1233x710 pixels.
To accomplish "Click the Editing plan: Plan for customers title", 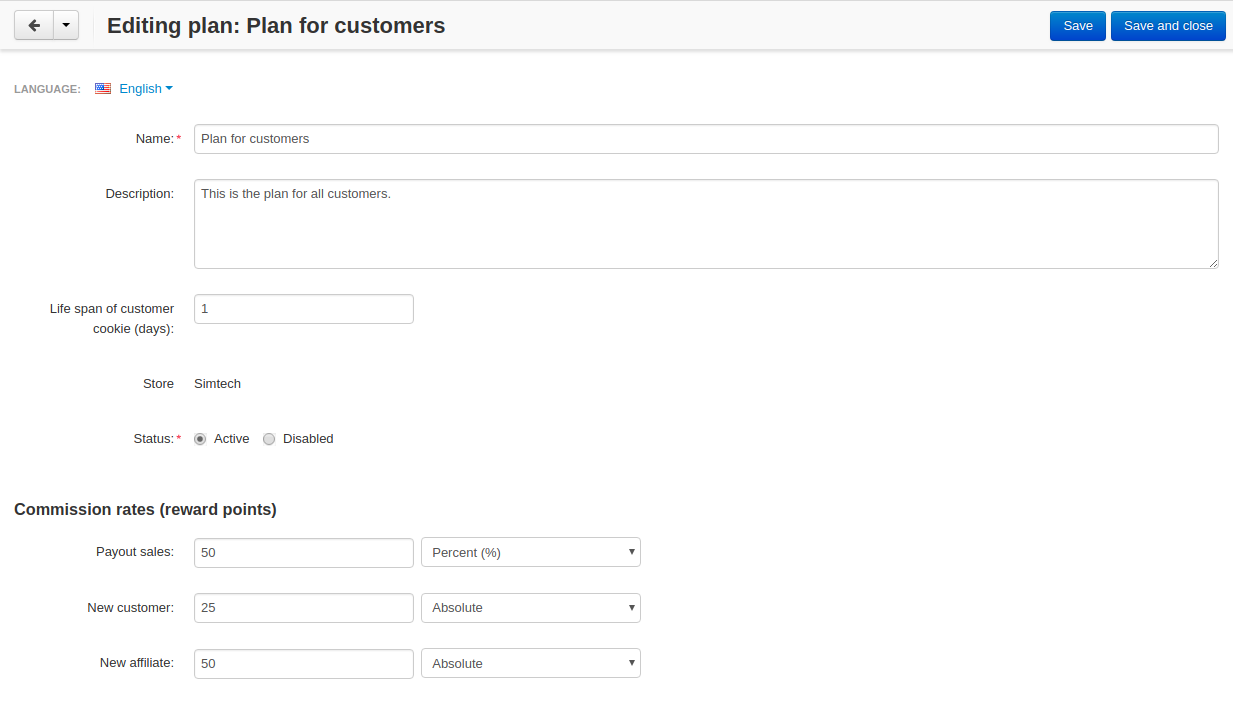I will pos(276,26).
